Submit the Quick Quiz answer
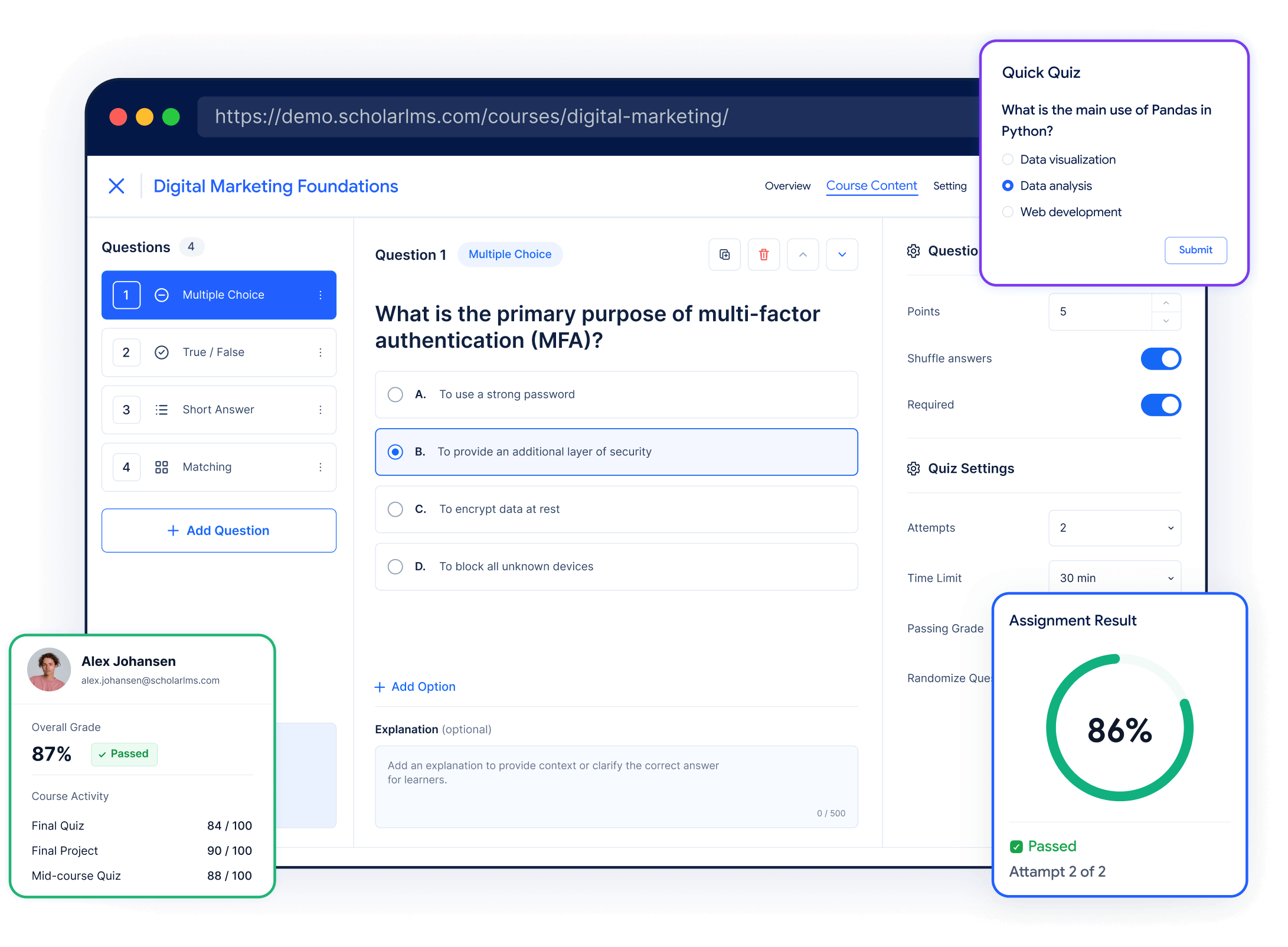The width and height of the screenshot is (1288, 947). tap(1195, 250)
